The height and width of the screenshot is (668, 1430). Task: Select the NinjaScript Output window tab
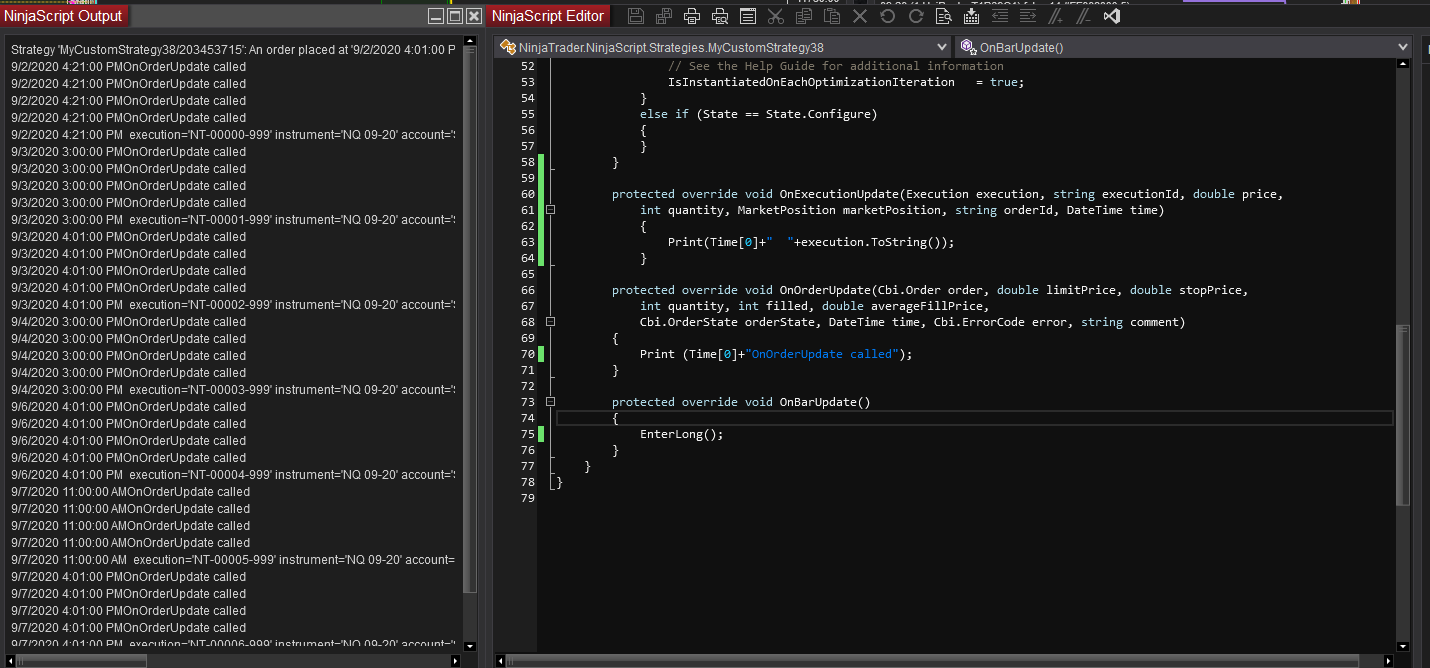click(x=64, y=16)
